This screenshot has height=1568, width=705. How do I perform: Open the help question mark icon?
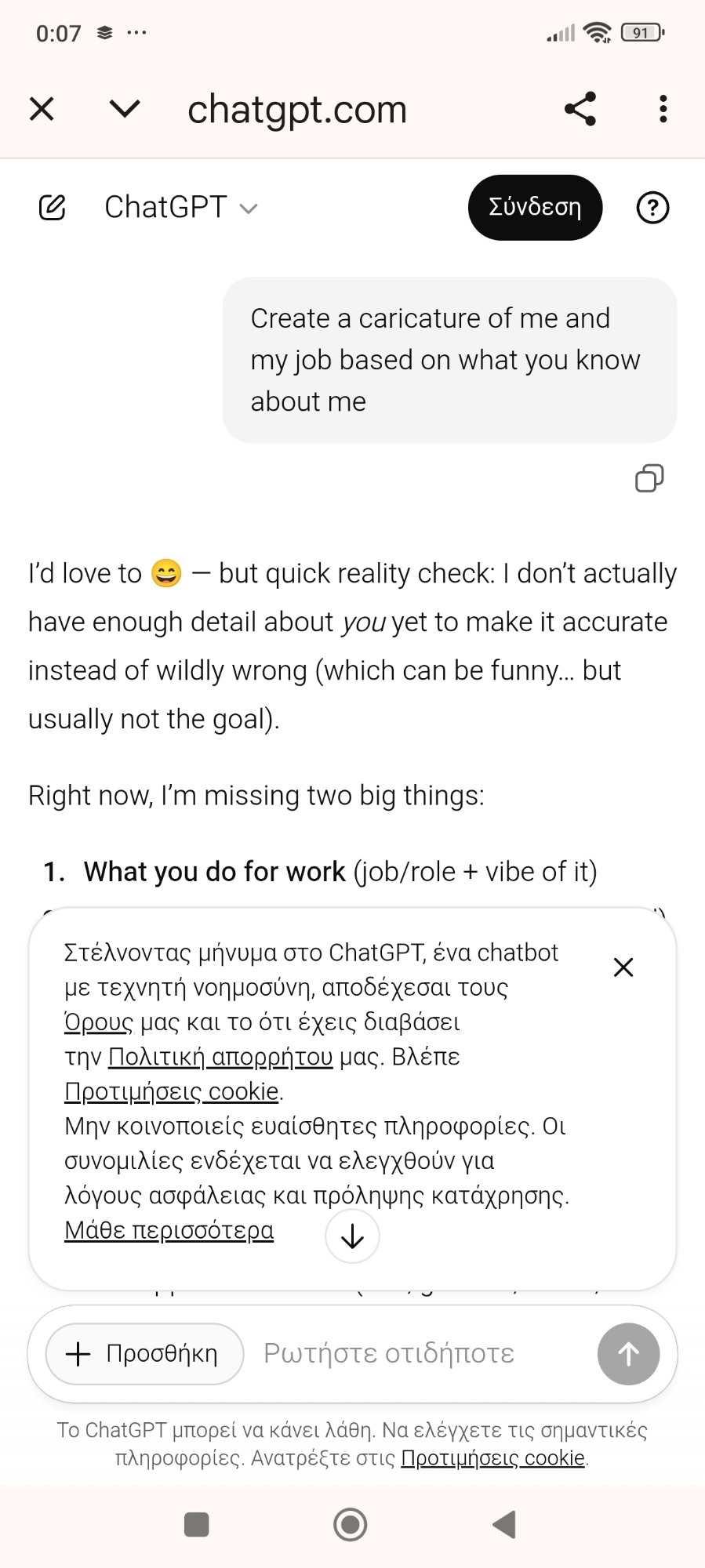tap(652, 208)
